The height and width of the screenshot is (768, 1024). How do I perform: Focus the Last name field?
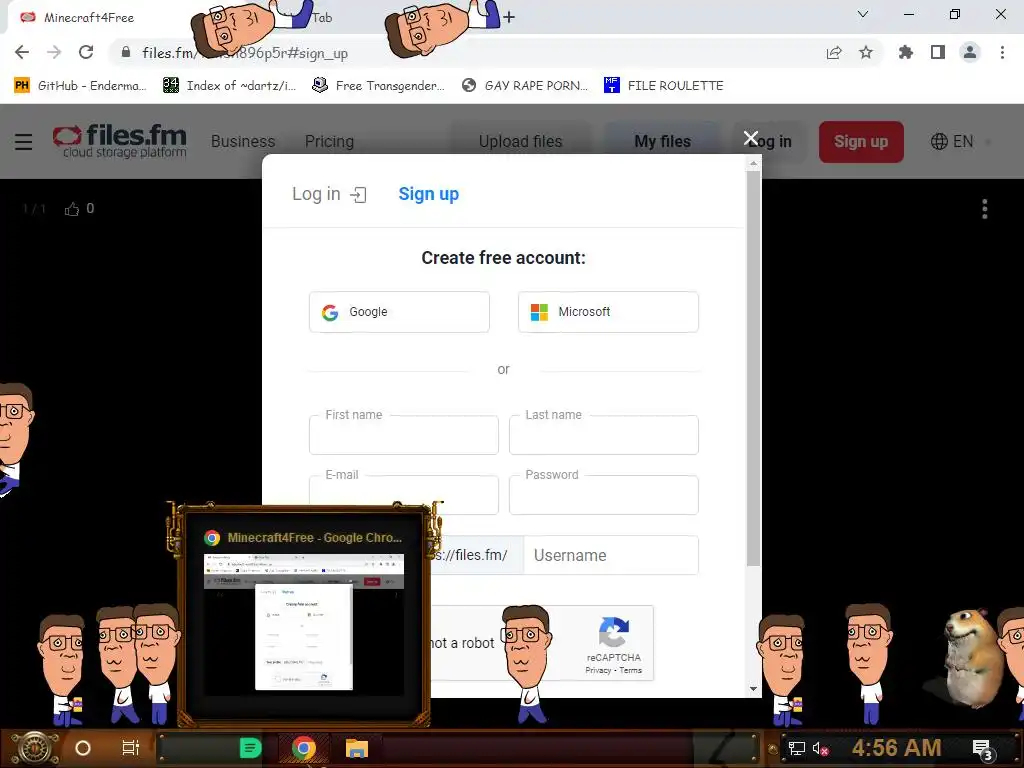[x=603, y=435]
